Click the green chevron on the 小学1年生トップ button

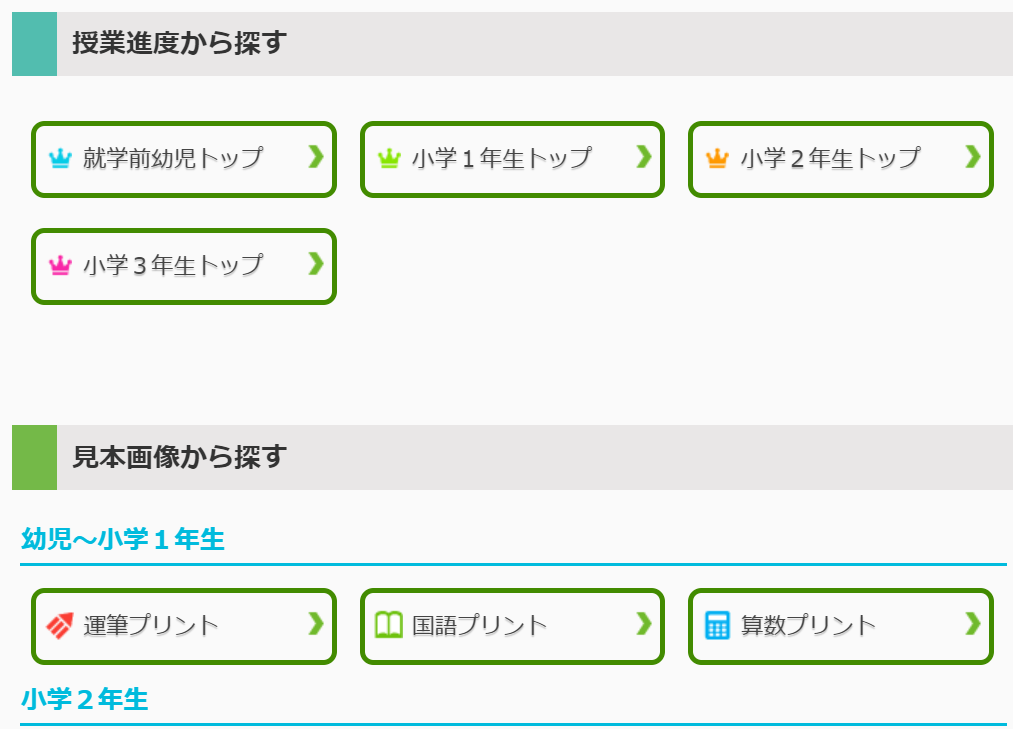point(644,156)
